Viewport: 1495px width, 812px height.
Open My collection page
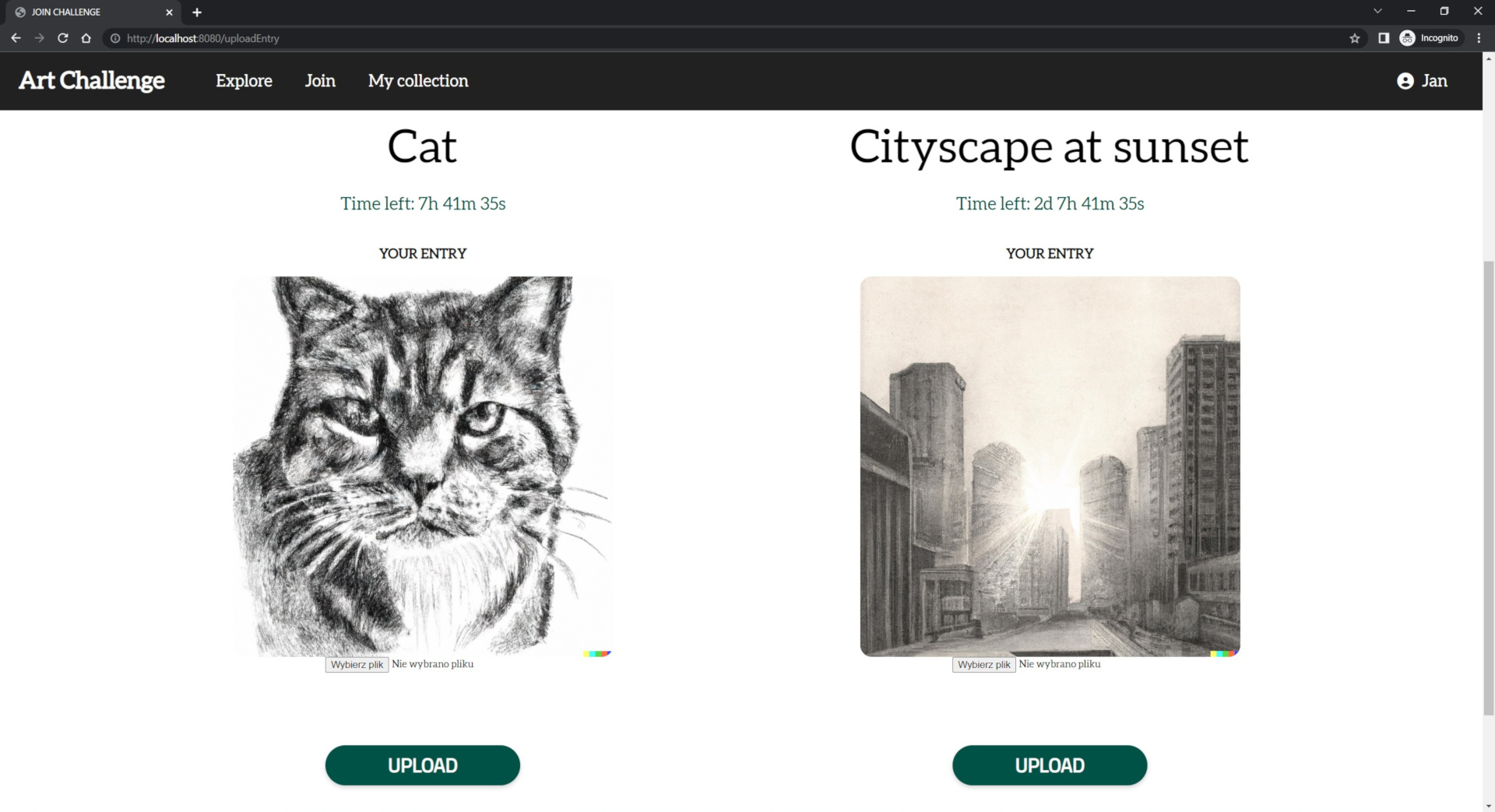[418, 81]
